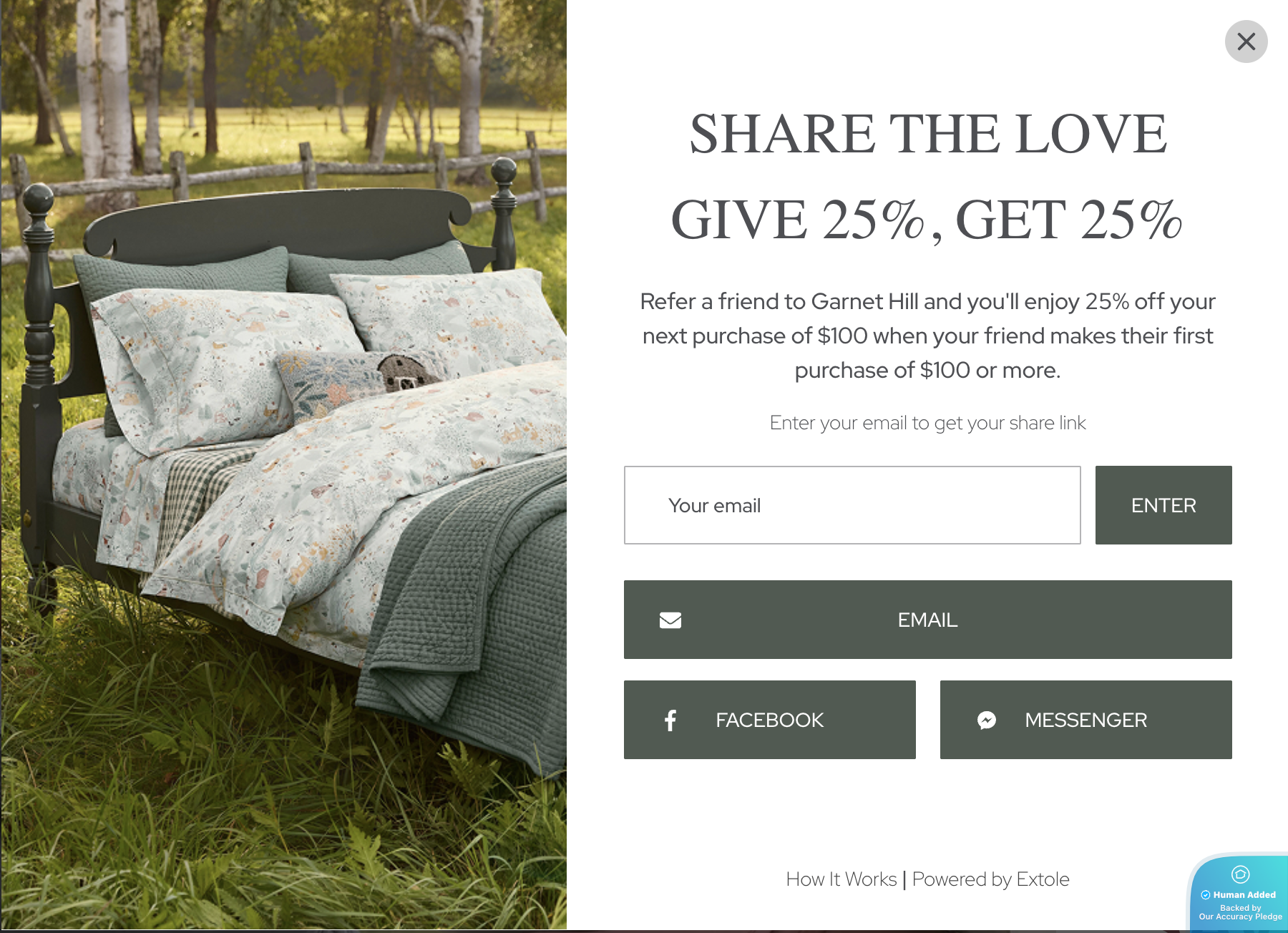Viewport: 1288px width, 933px height.
Task: Click the Human Added badge hexagon icon
Action: click(x=1240, y=874)
